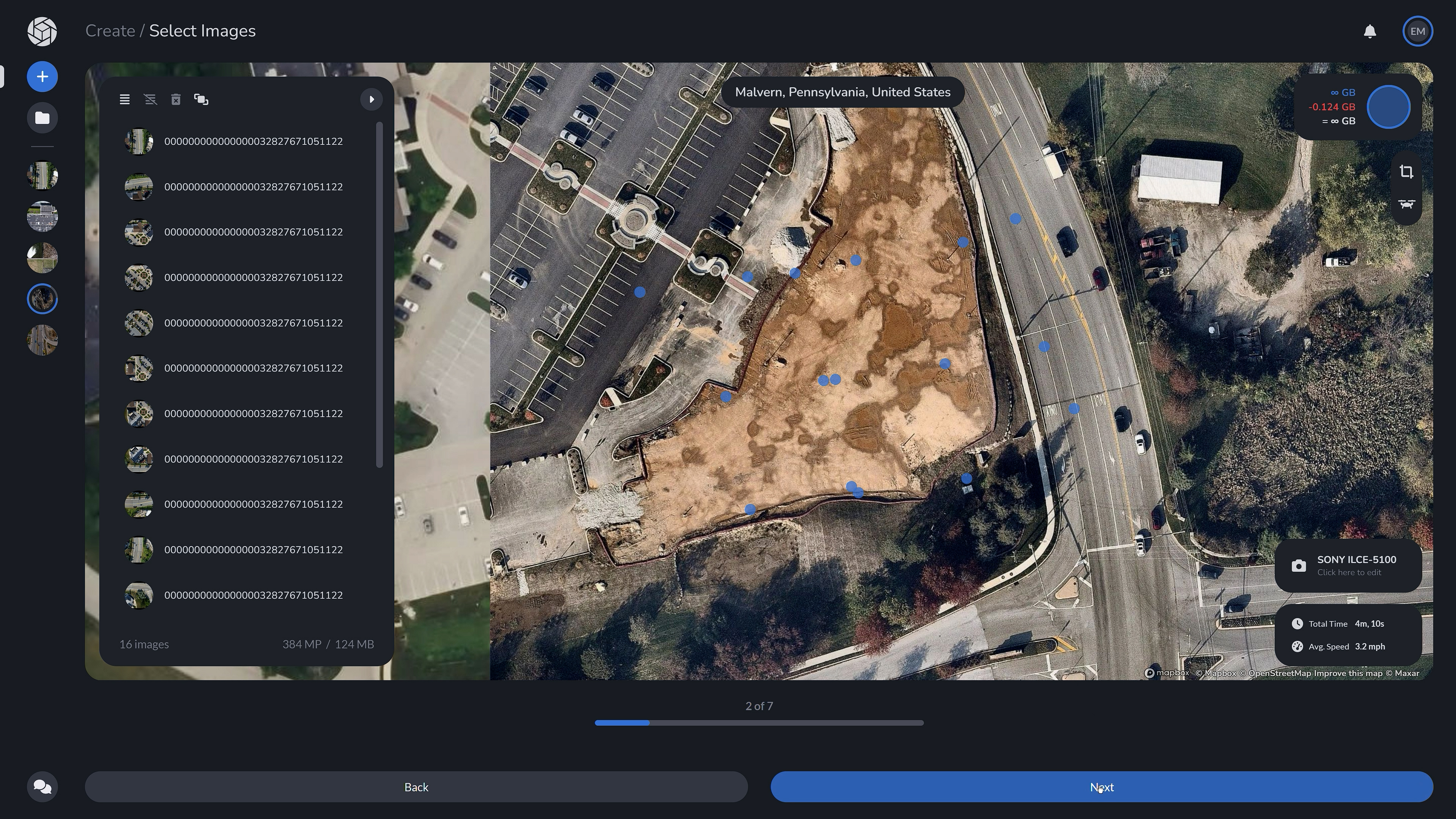This screenshot has height=819, width=1456.
Task: Open the EM user profile menu
Action: [1417, 31]
